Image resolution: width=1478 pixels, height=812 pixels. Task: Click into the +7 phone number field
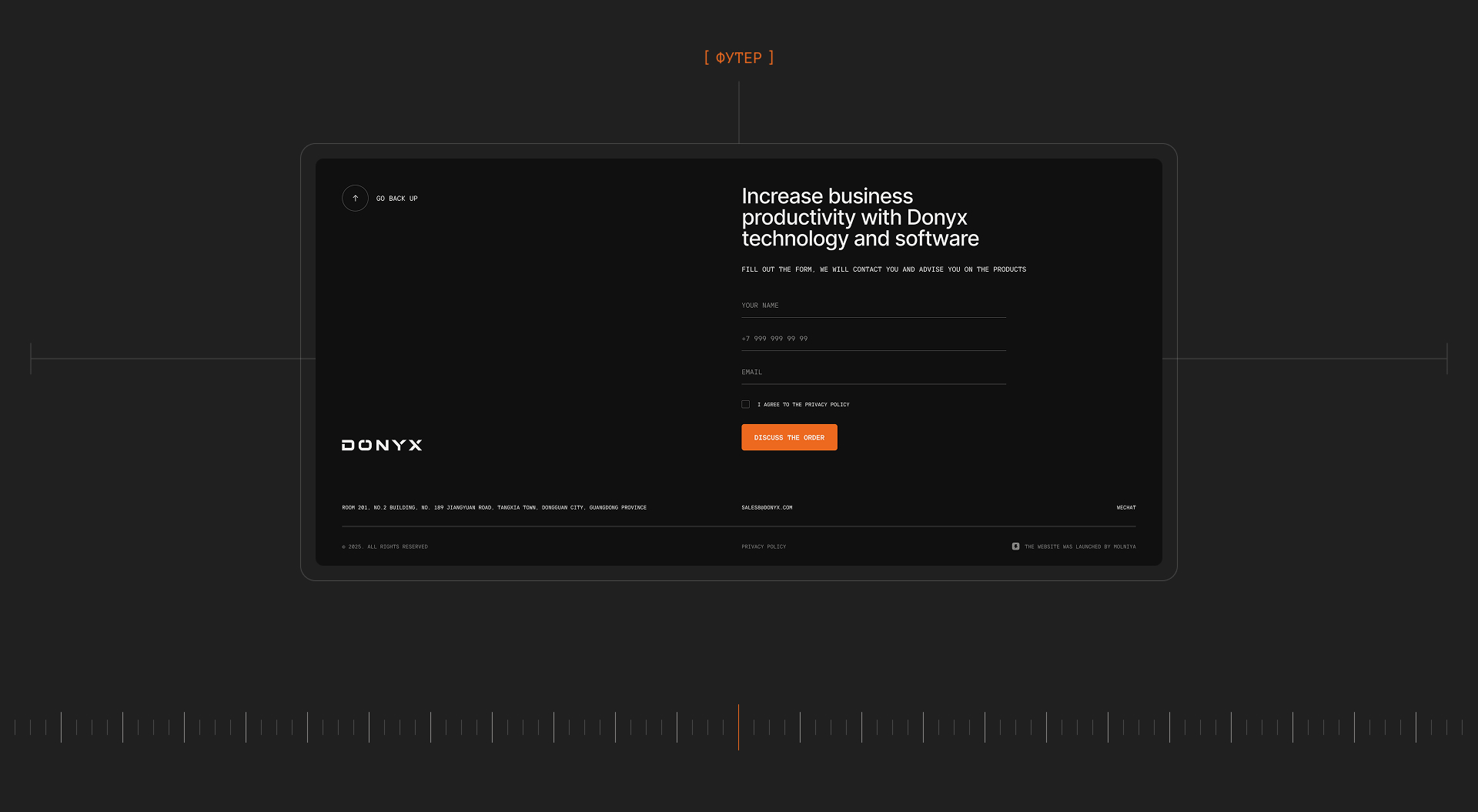873,339
